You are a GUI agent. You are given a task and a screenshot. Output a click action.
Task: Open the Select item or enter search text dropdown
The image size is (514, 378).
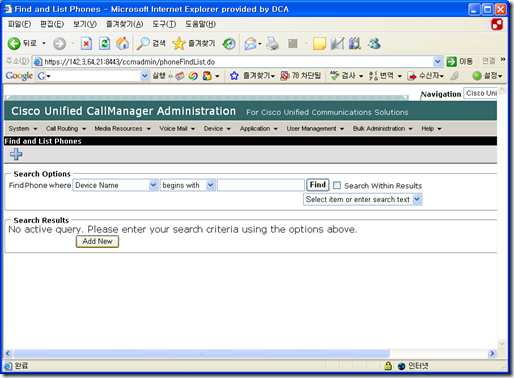pyautogui.click(x=417, y=199)
